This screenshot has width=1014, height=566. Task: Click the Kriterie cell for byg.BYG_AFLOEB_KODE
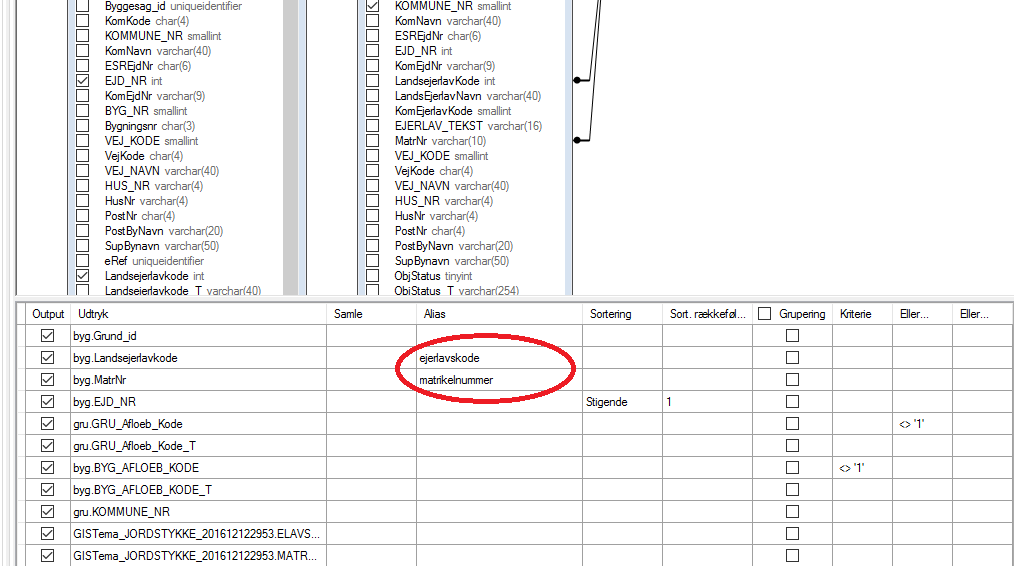(x=861, y=468)
